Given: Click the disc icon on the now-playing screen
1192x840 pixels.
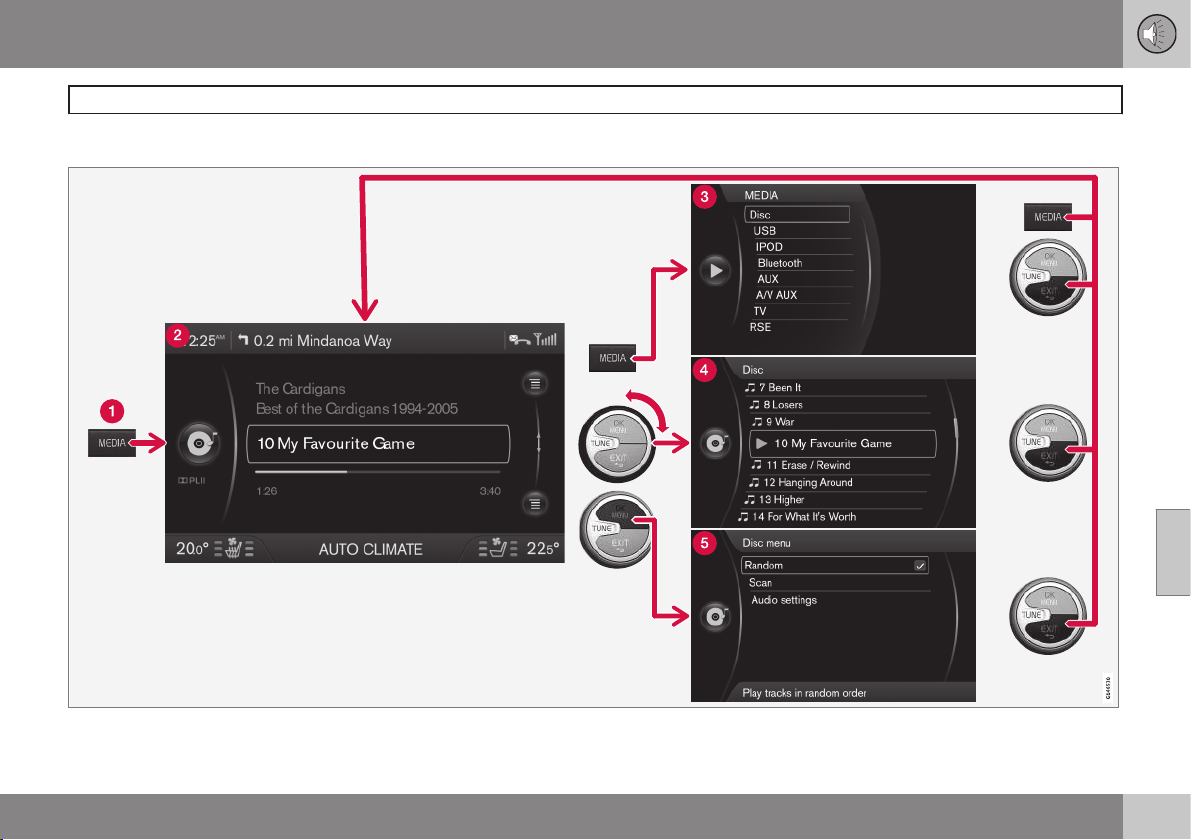Looking at the screenshot, I should tap(199, 442).
